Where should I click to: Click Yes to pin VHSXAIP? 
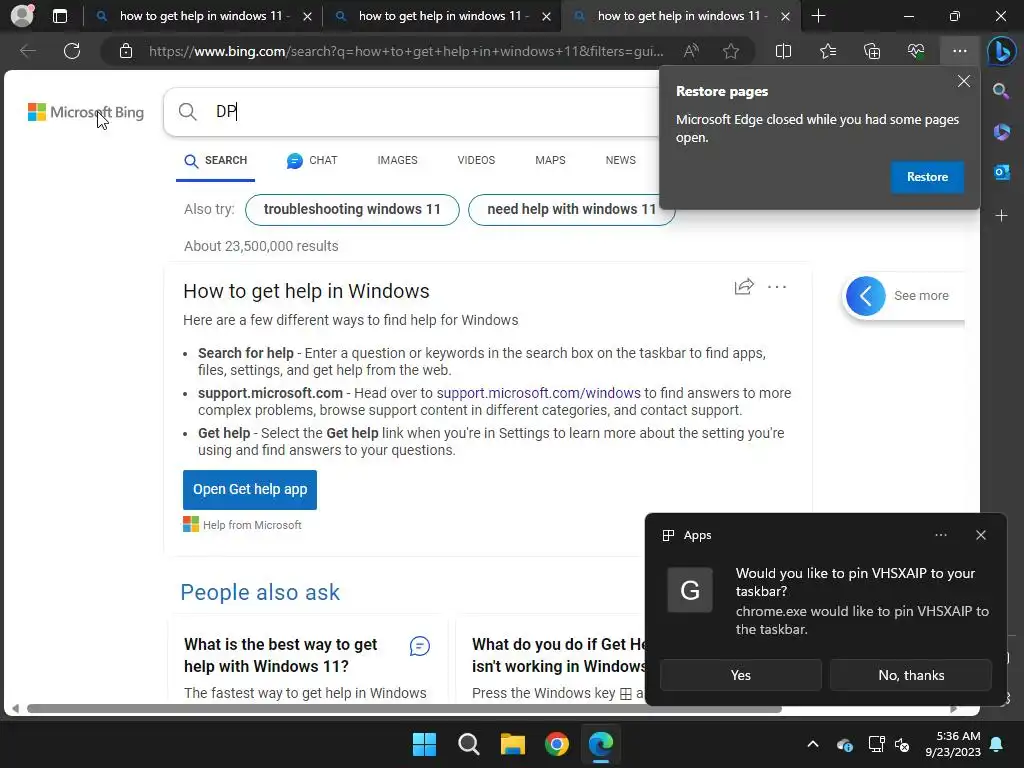coord(741,675)
